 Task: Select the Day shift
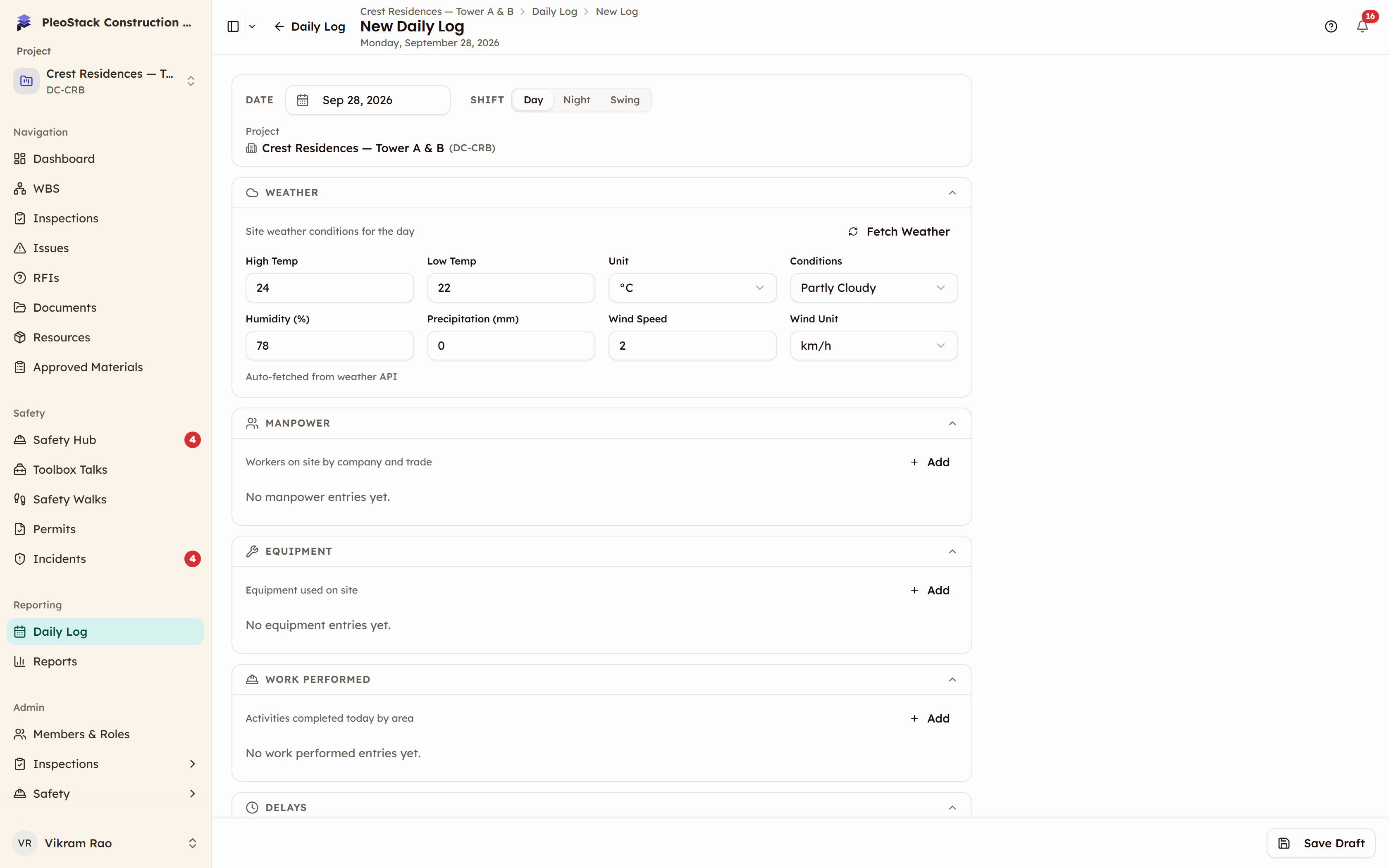[x=533, y=100]
